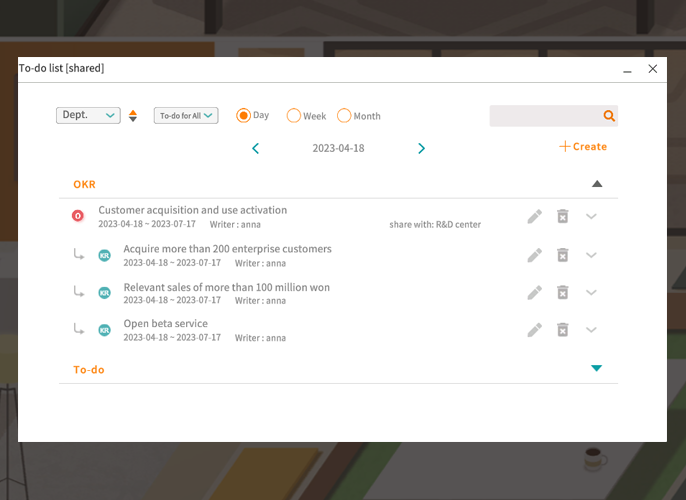Screen dimensions: 686x500
Task: Open 'Open beta service' title
Action: click(165, 324)
